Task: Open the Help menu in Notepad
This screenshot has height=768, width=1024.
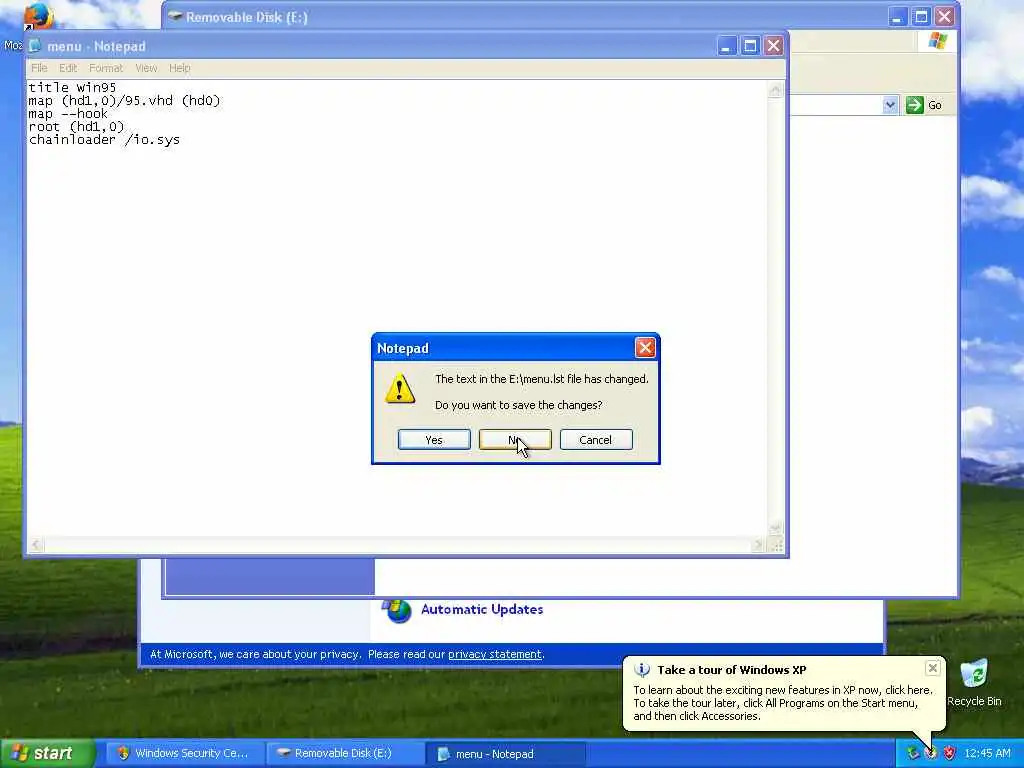Action: 180,68
